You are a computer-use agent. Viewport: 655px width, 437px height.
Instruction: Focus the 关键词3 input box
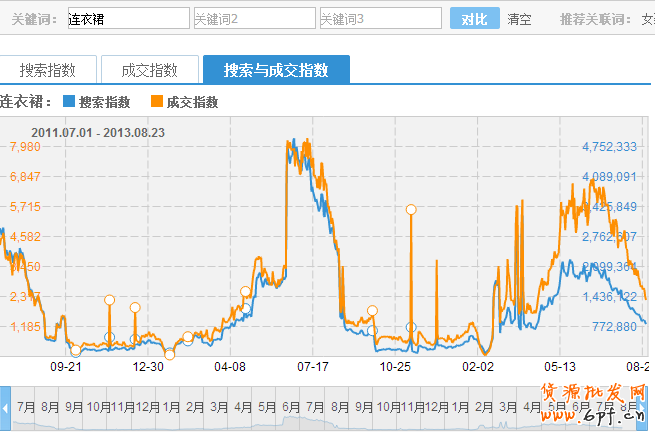(x=379, y=19)
